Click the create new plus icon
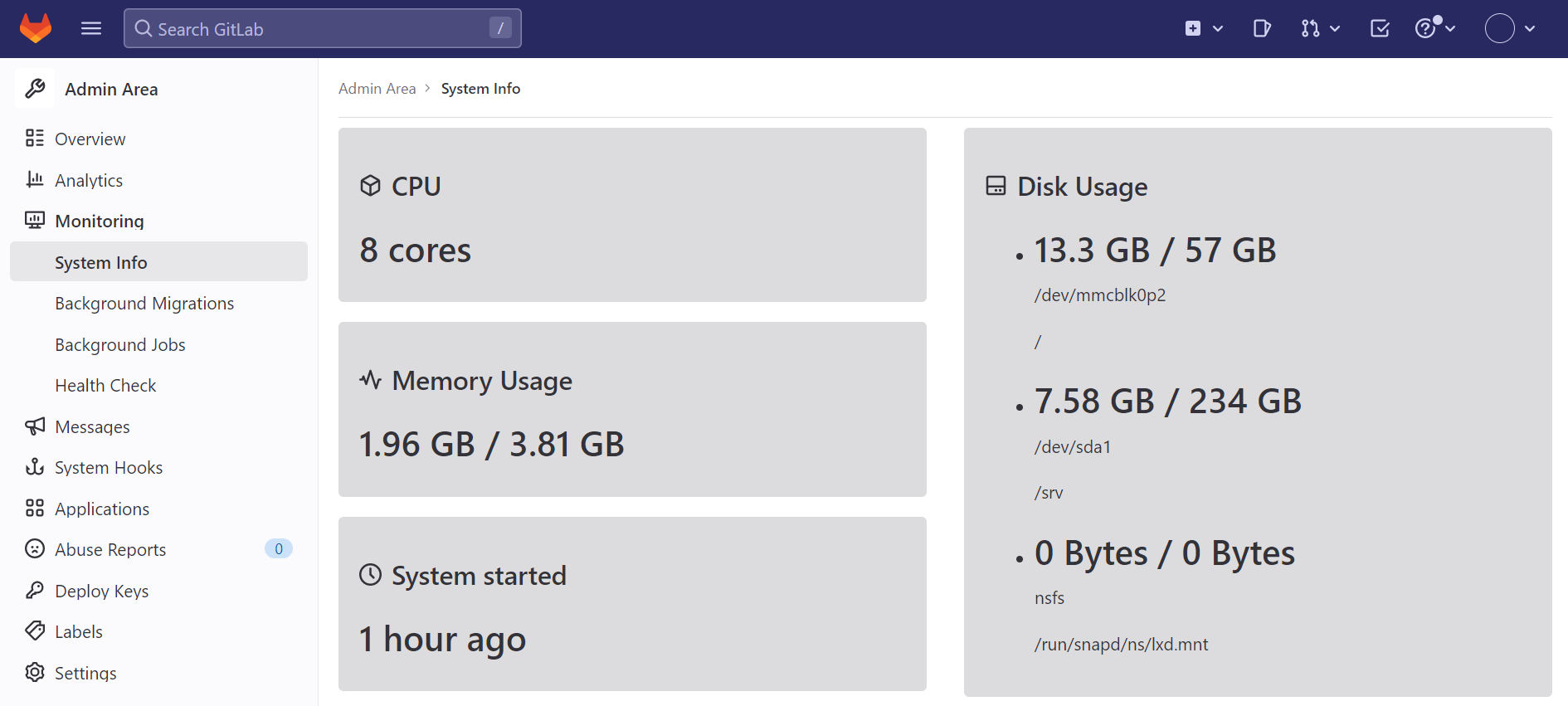 tap(1193, 29)
